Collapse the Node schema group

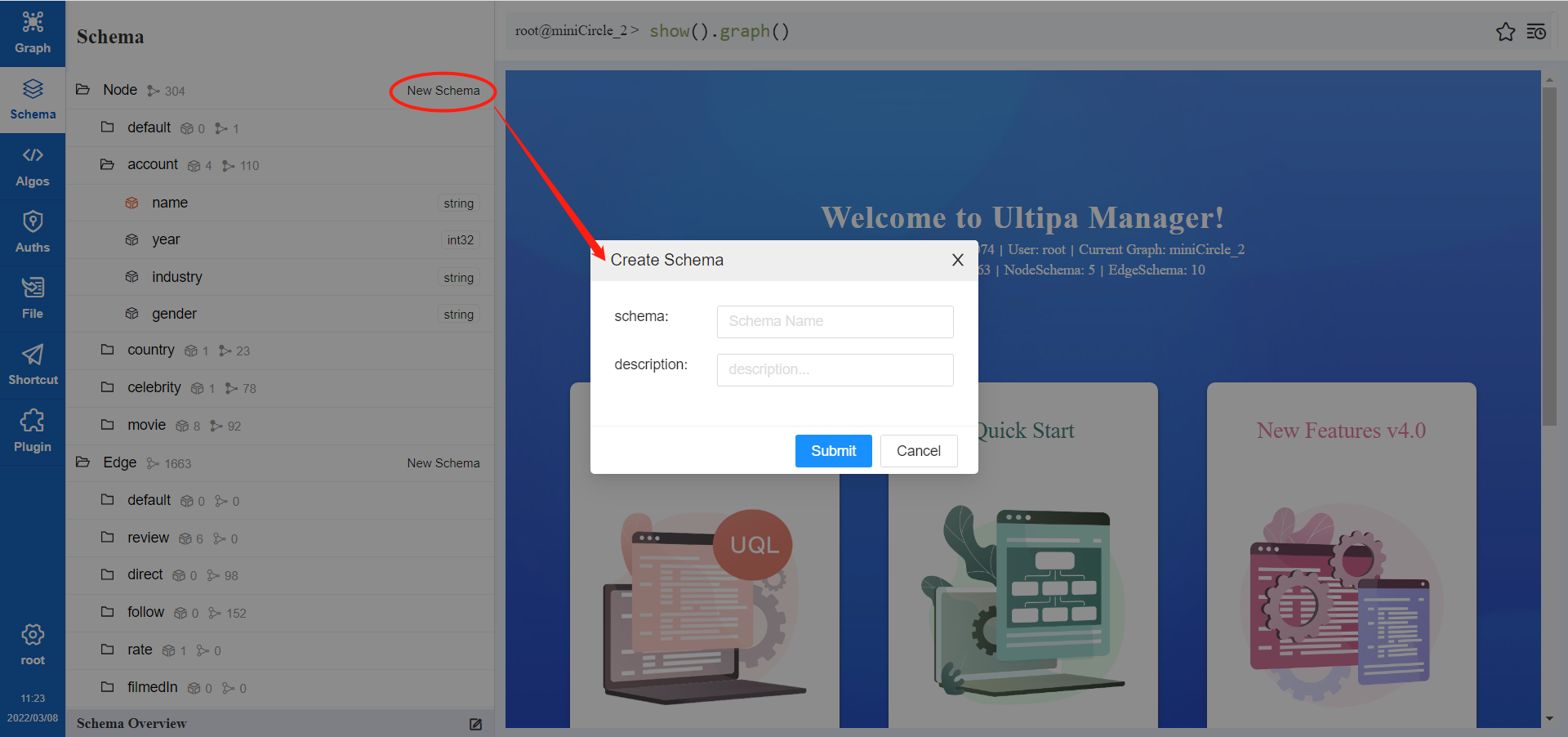82,89
